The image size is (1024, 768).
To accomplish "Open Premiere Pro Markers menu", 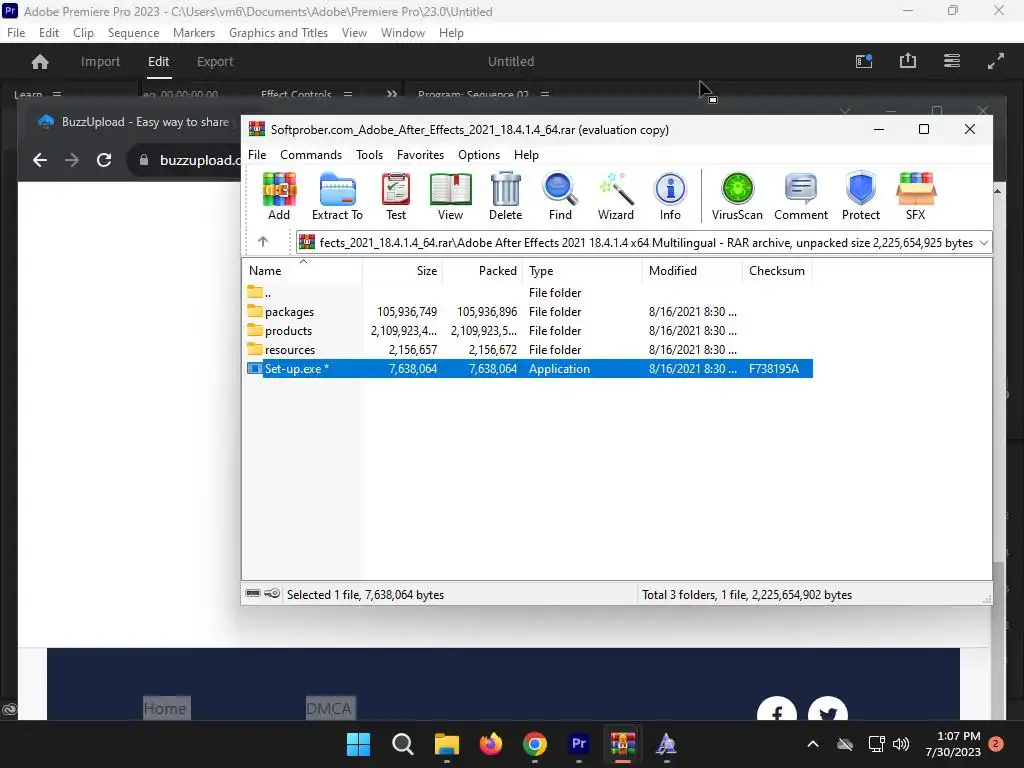I will point(193,33).
